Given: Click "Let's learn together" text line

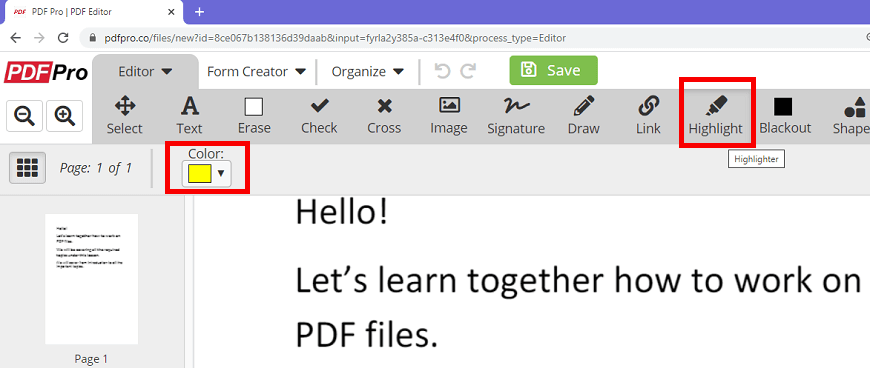Looking at the screenshot, I should pyautogui.click(x=578, y=281).
